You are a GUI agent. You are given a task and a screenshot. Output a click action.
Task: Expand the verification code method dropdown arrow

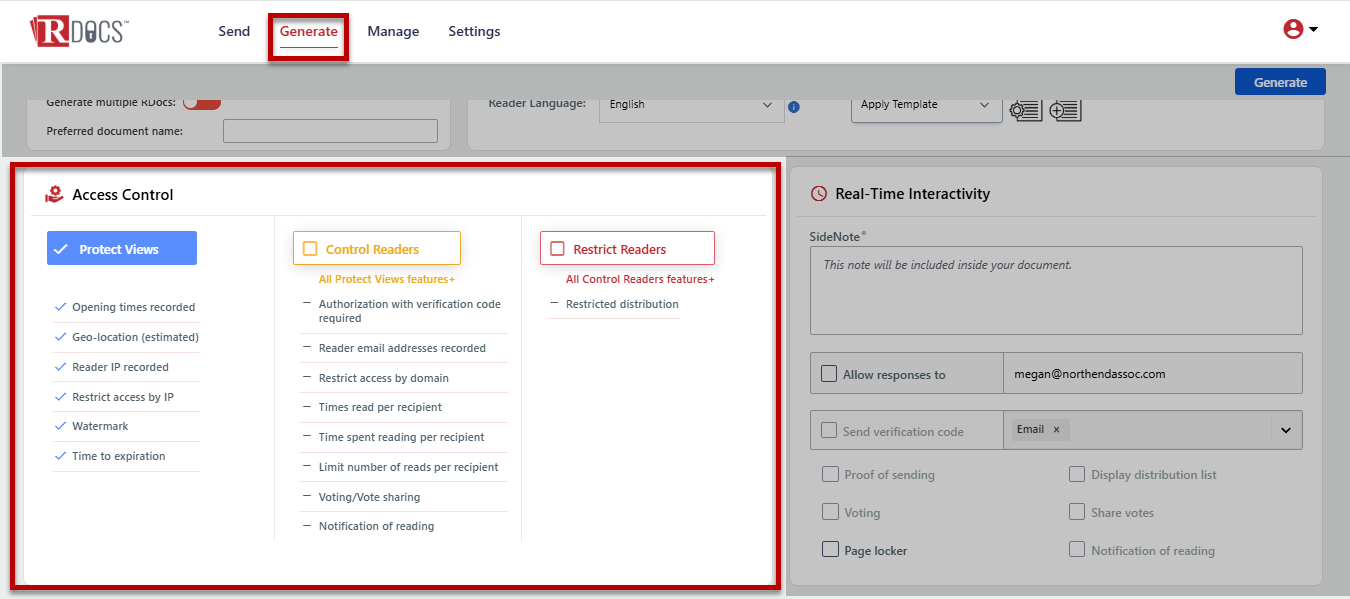[x=1286, y=431]
